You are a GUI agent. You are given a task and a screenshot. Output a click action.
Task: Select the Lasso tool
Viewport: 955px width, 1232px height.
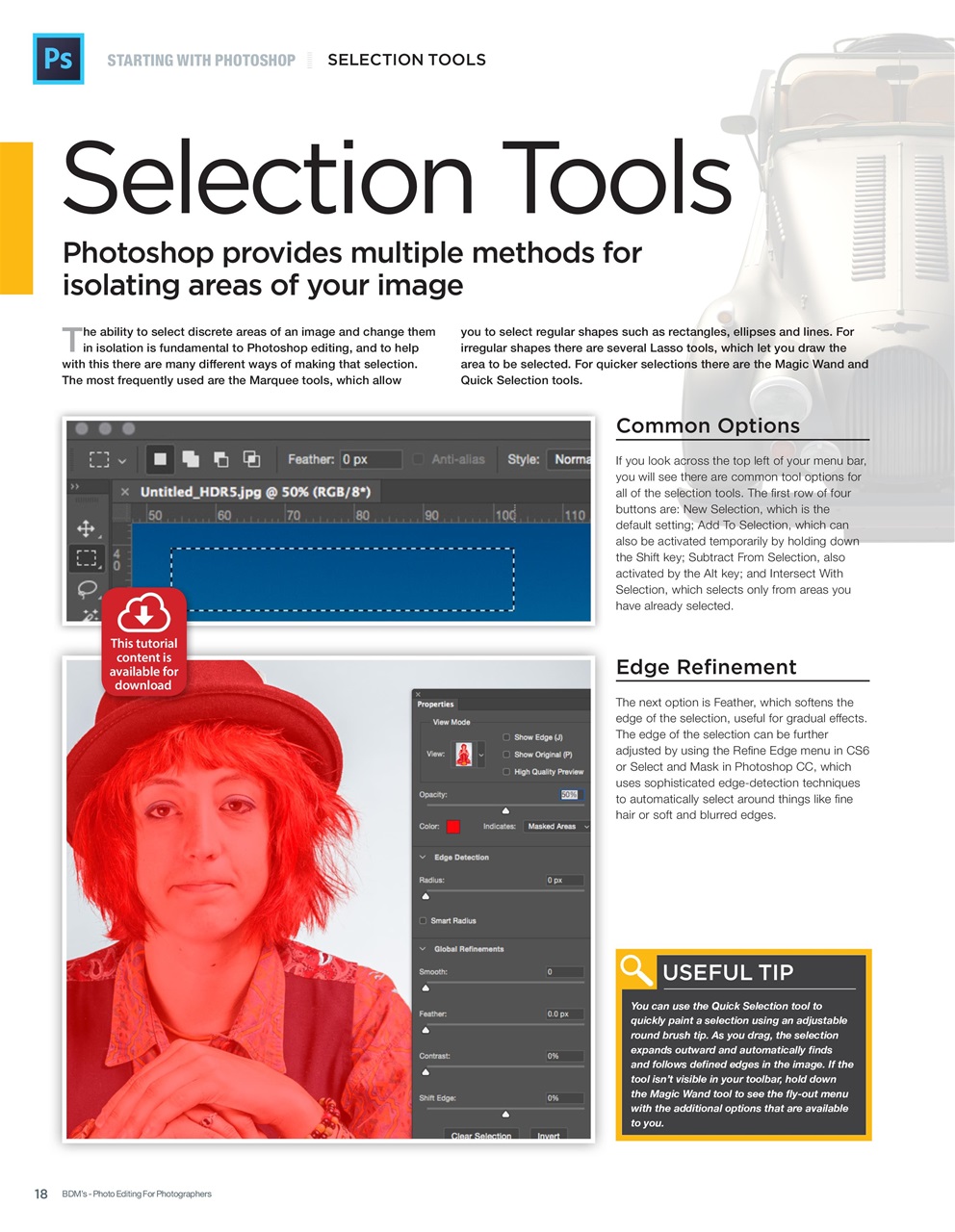87,587
